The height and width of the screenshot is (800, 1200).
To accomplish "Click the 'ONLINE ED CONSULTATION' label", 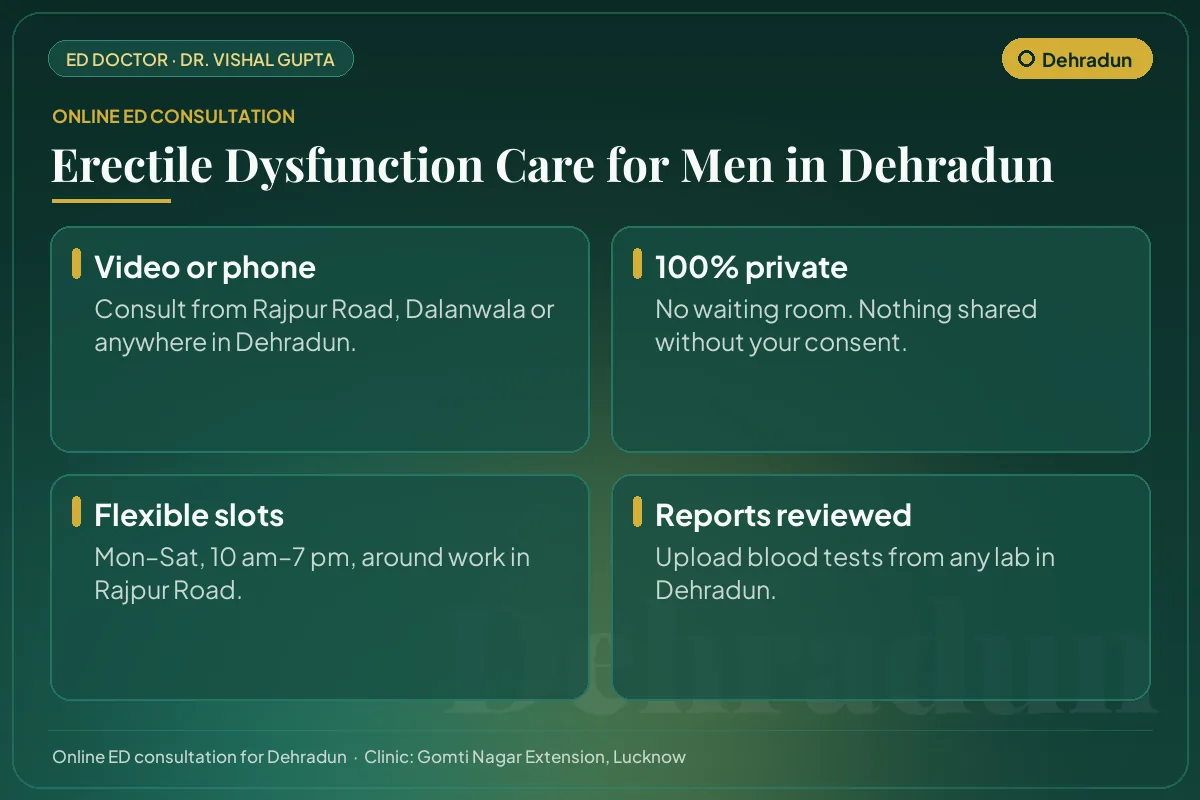I will [x=173, y=116].
